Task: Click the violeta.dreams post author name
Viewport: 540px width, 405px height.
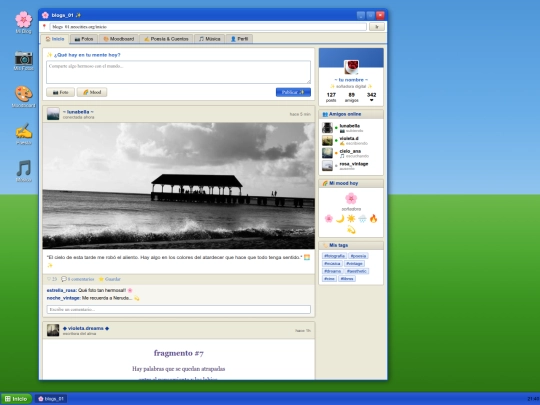Action: coord(86,328)
